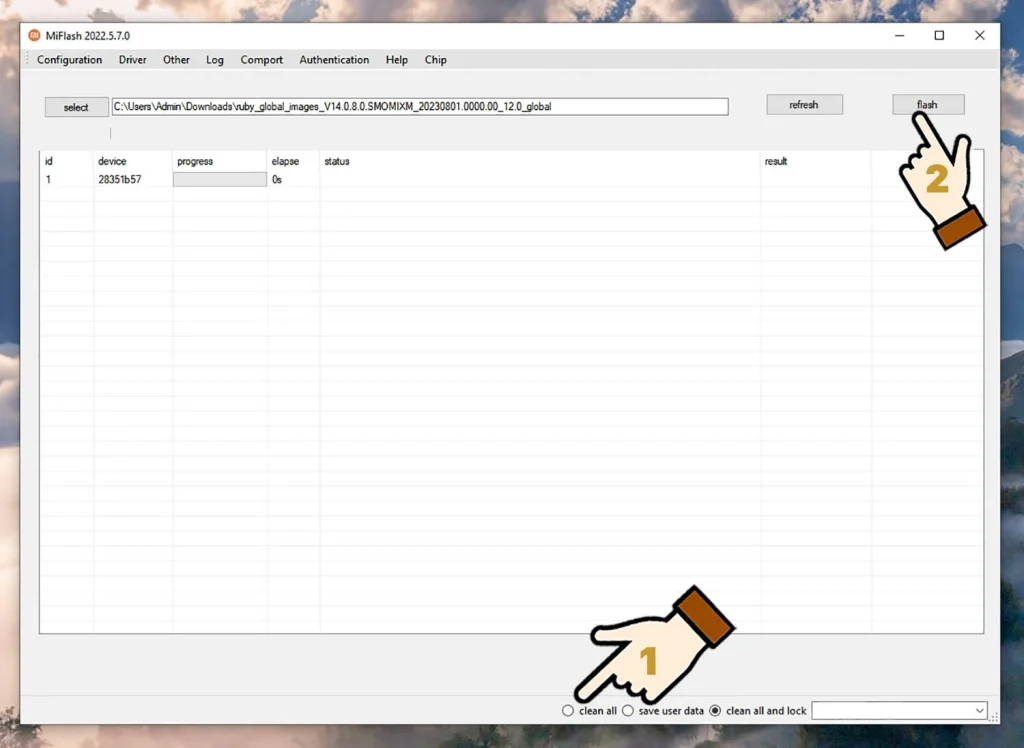This screenshot has height=748, width=1024.
Task: Open the Log menu
Action: [x=215, y=60]
